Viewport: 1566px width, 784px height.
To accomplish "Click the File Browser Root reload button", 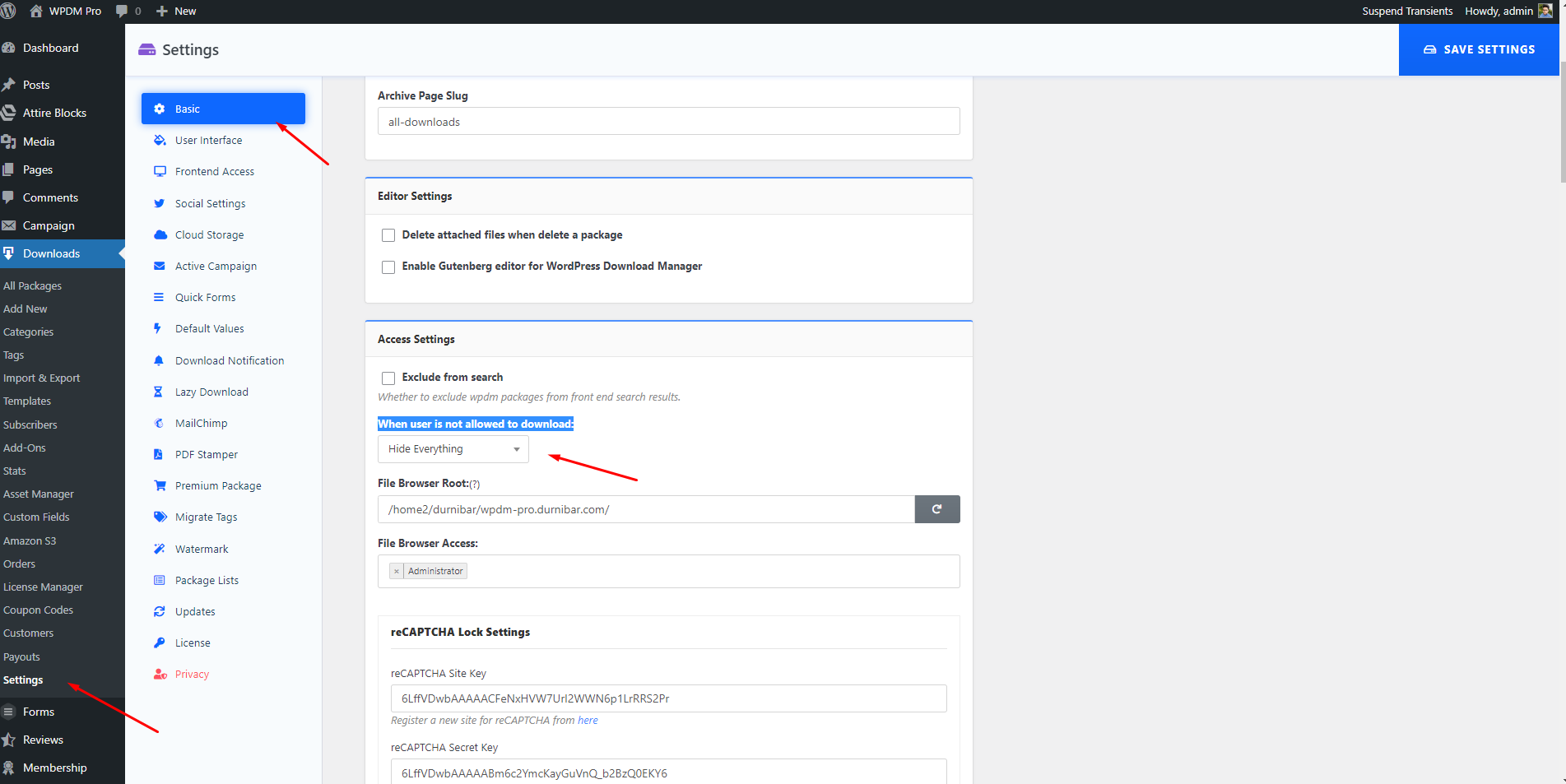I will point(937,509).
